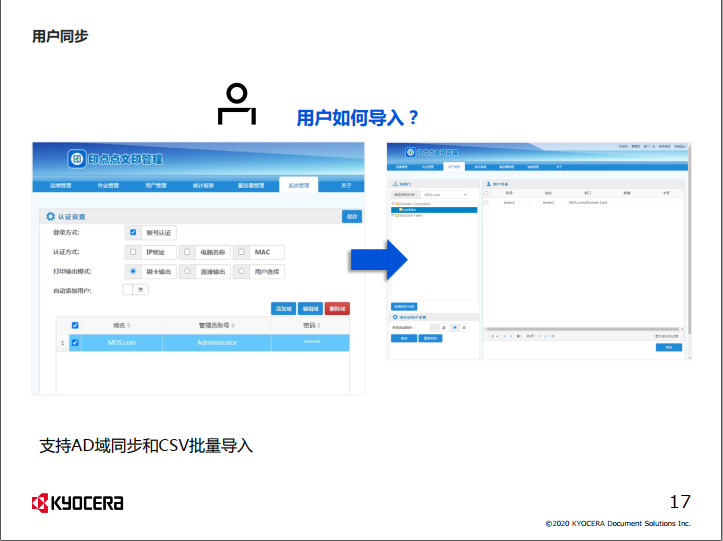Check the IP地址 authentication checkbox
This screenshot has height=541, width=723.
[133, 252]
